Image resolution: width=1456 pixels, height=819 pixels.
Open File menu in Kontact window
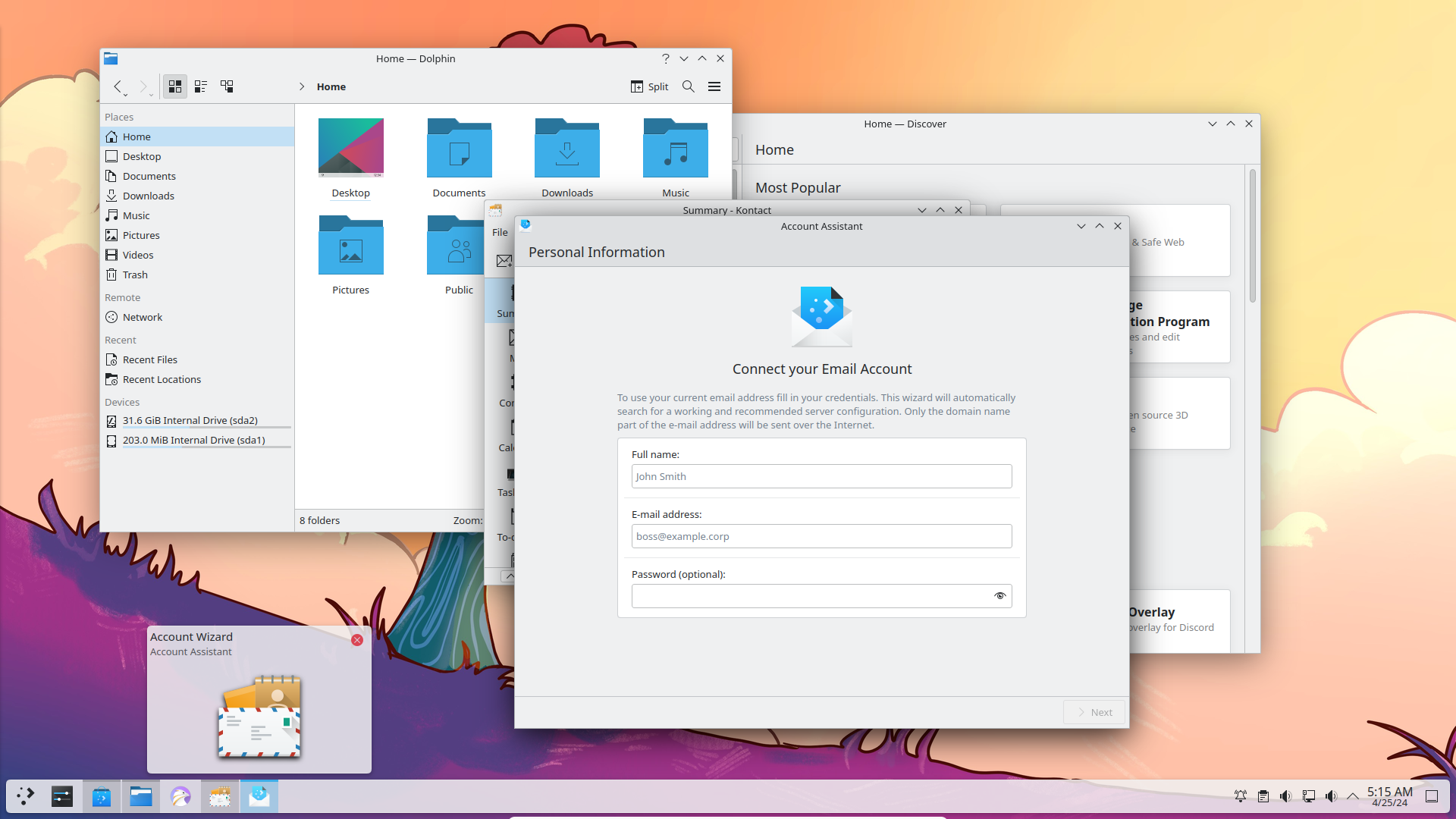click(x=500, y=232)
